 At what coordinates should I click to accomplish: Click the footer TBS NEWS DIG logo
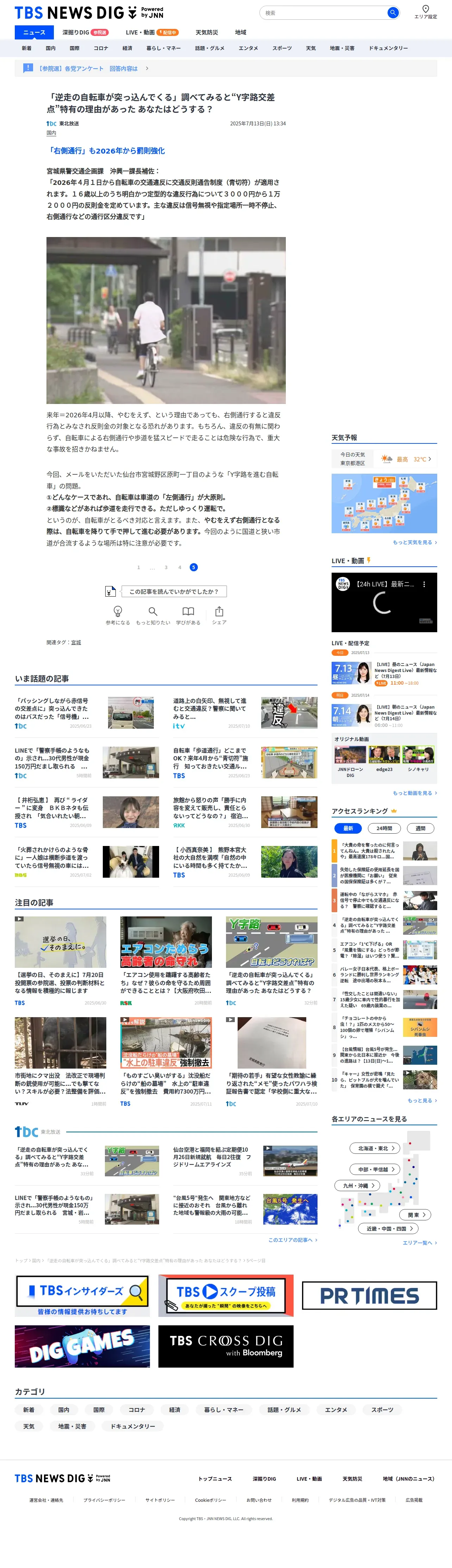tap(63, 1478)
